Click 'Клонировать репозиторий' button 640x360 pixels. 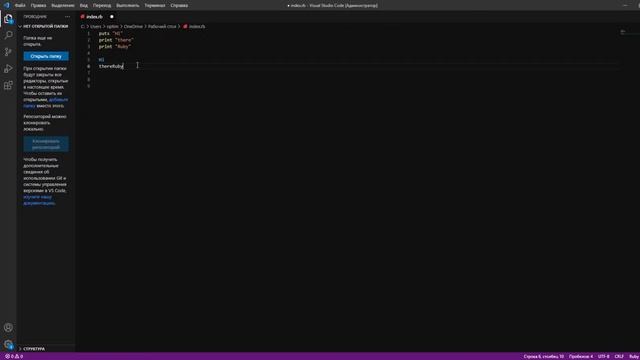pyautogui.click(x=46, y=144)
